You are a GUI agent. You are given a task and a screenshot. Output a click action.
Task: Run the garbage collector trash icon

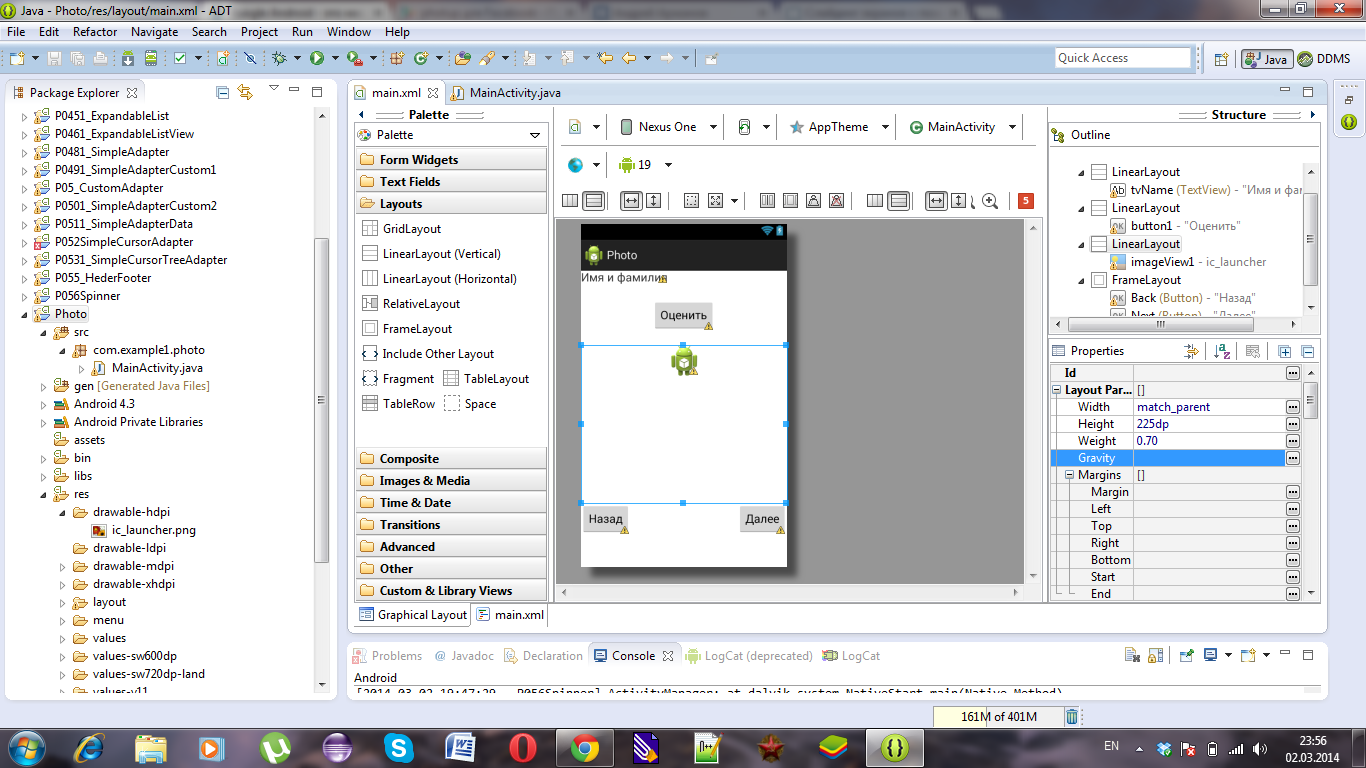(1072, 716)
